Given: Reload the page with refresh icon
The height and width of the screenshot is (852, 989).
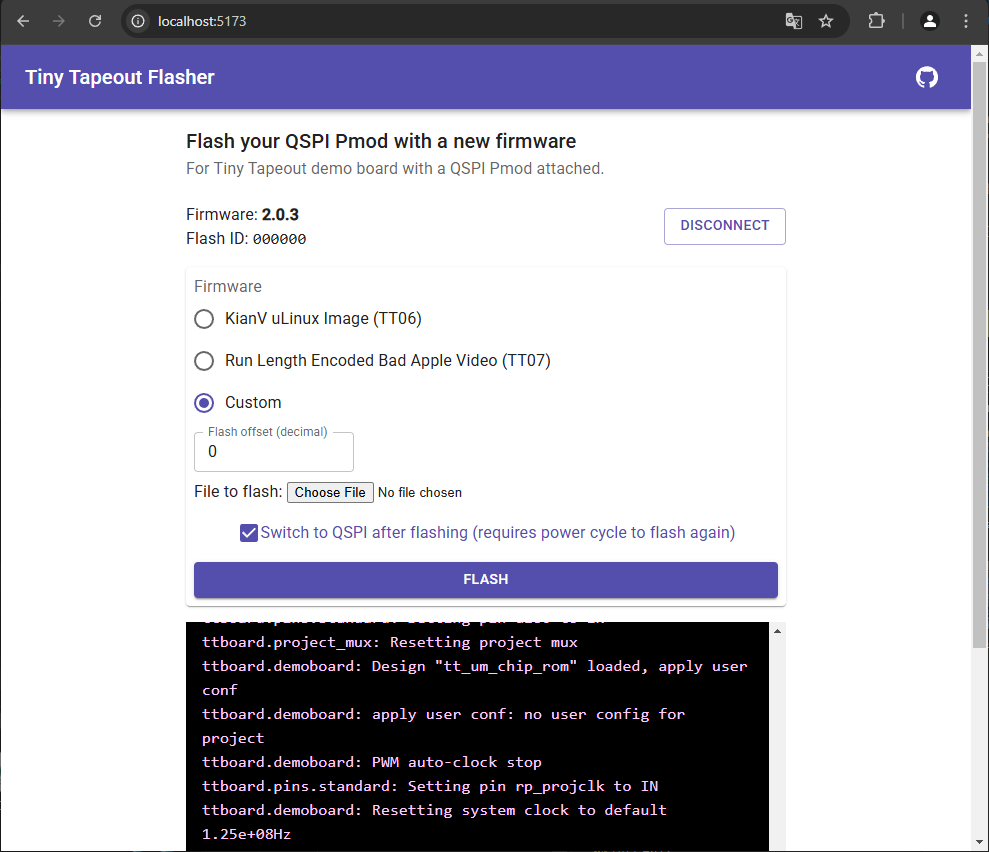Looking at the screenshot, I should [x=95, y=21].
